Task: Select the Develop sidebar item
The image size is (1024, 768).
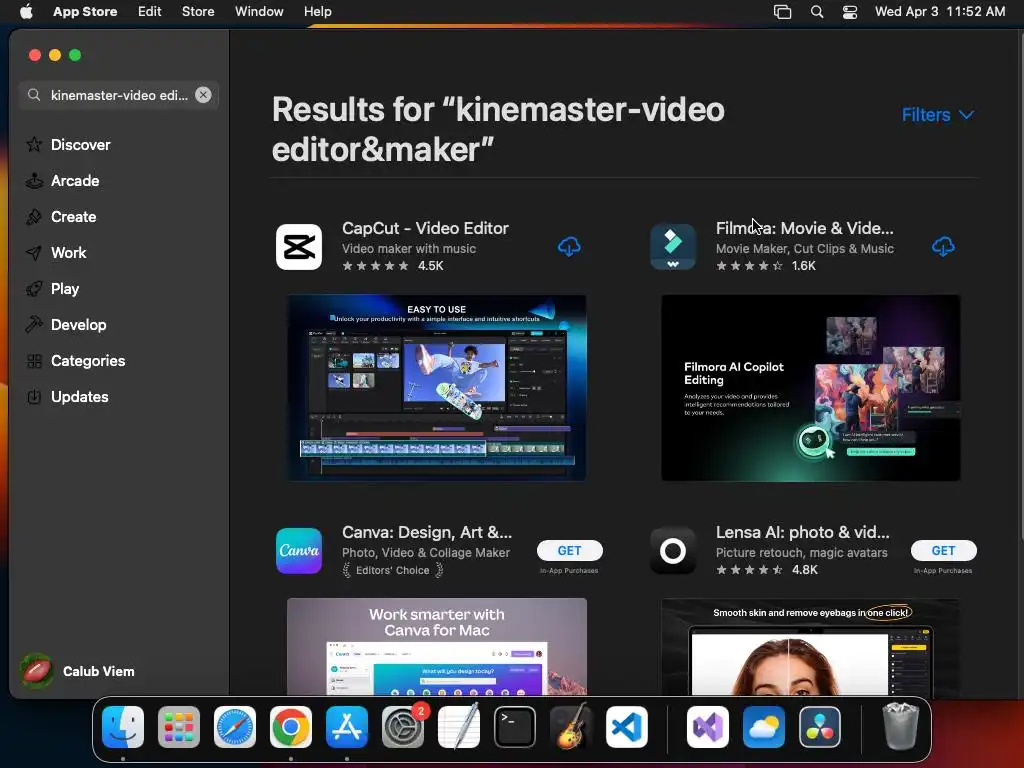Action: 78,325
